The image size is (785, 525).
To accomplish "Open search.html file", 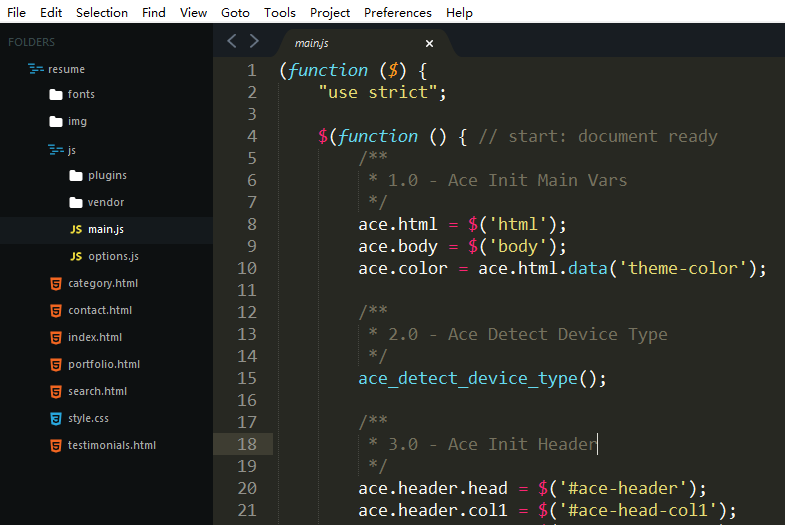I will click(97, 391).
